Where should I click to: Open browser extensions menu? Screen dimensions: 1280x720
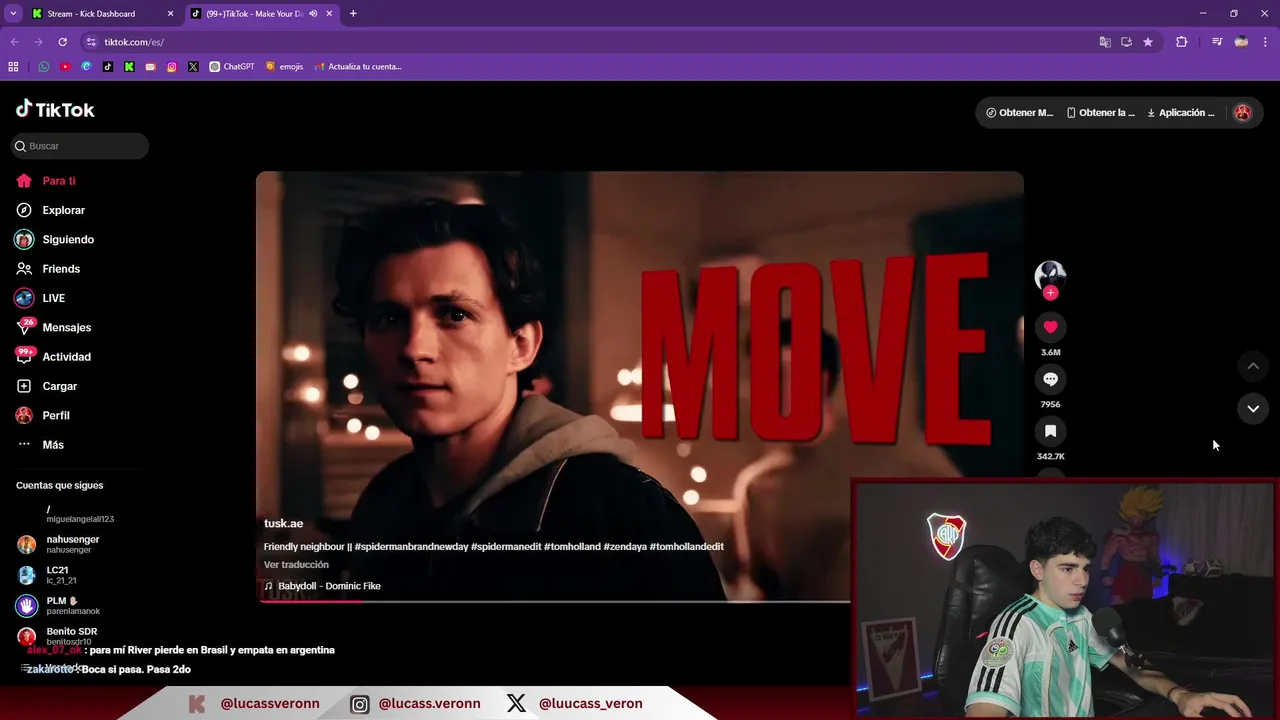[1182, 42]
